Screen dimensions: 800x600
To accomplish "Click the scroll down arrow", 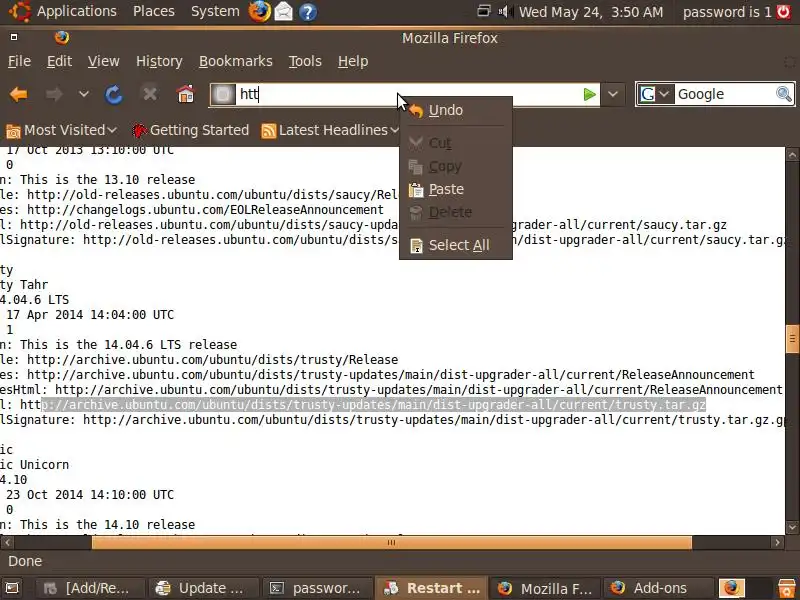I will coord(792,527).
